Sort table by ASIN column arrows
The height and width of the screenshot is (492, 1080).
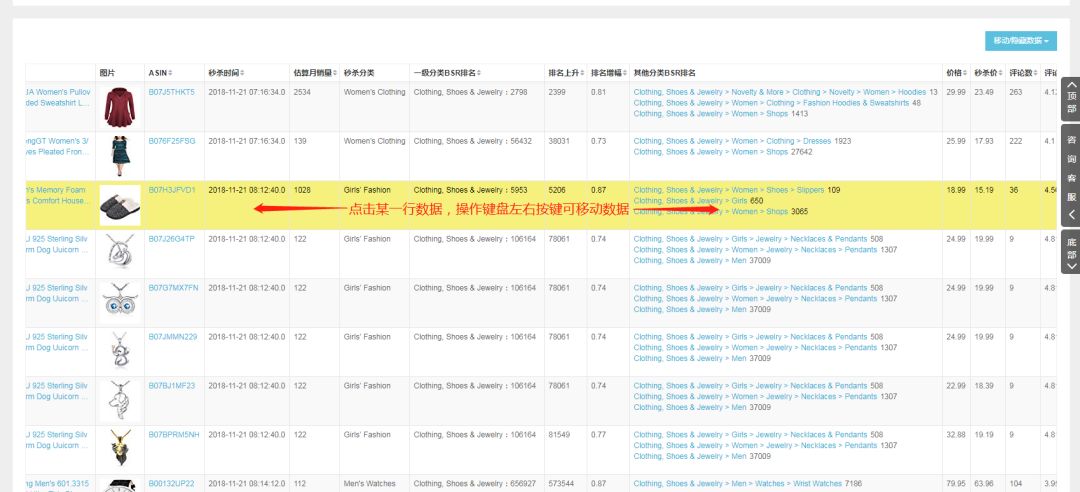tap(170, 73)
